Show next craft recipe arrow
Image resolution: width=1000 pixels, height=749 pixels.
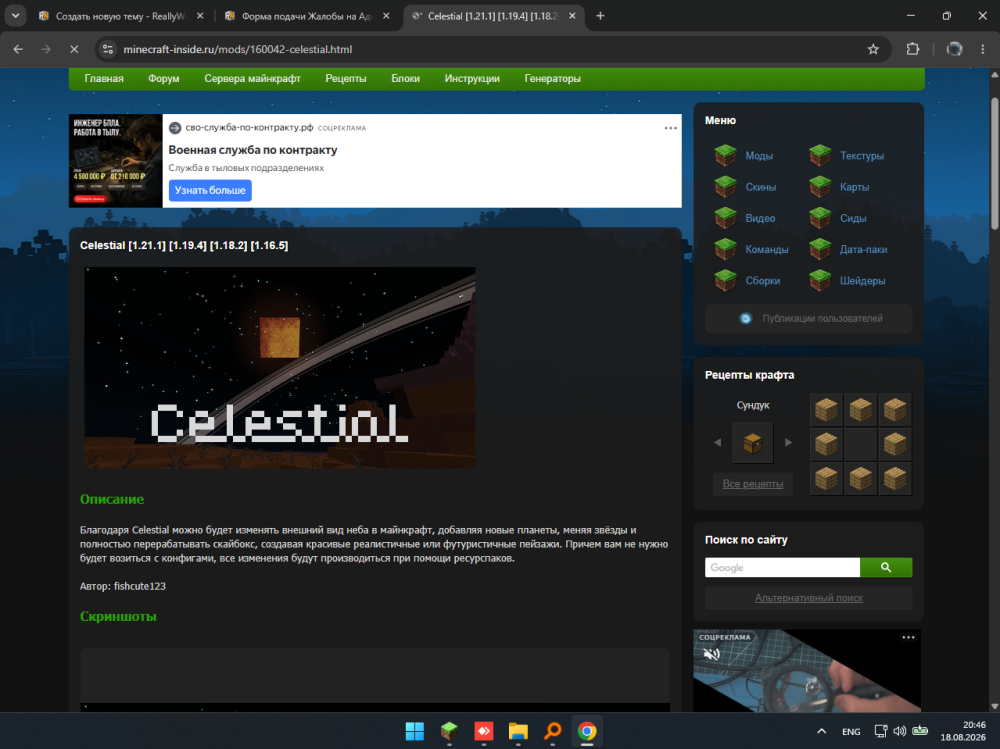click(x=788, y=442)
